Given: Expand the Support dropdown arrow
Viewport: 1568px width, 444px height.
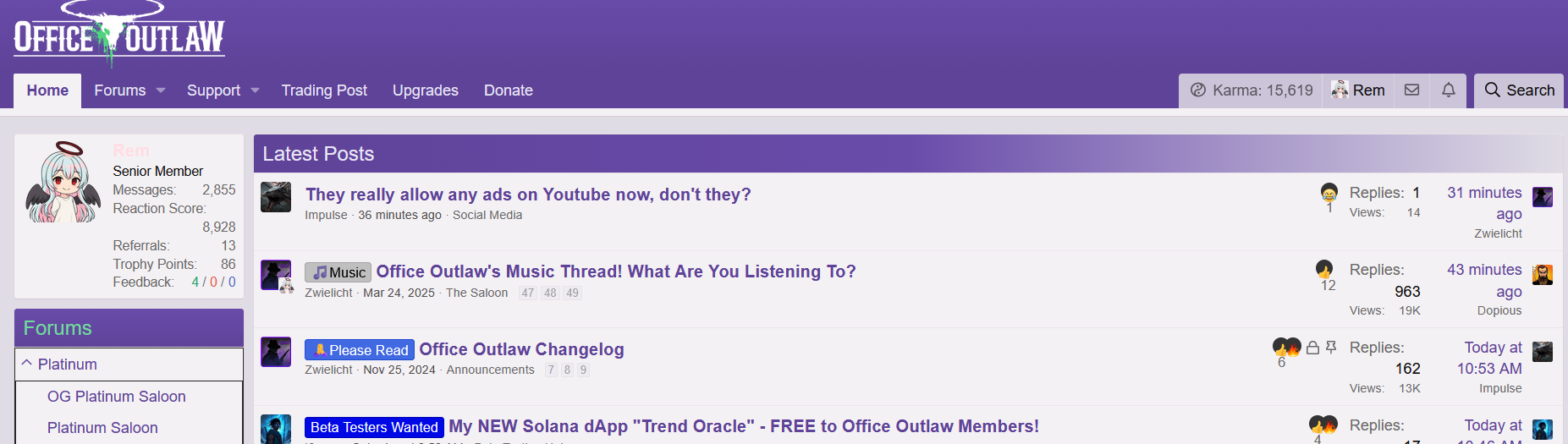Looking at the screenshot, I should click(255, 90).
